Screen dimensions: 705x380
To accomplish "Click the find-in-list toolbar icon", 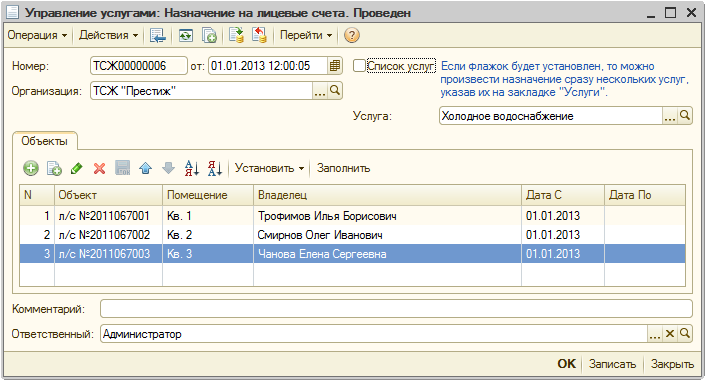I will coord(158,35).
